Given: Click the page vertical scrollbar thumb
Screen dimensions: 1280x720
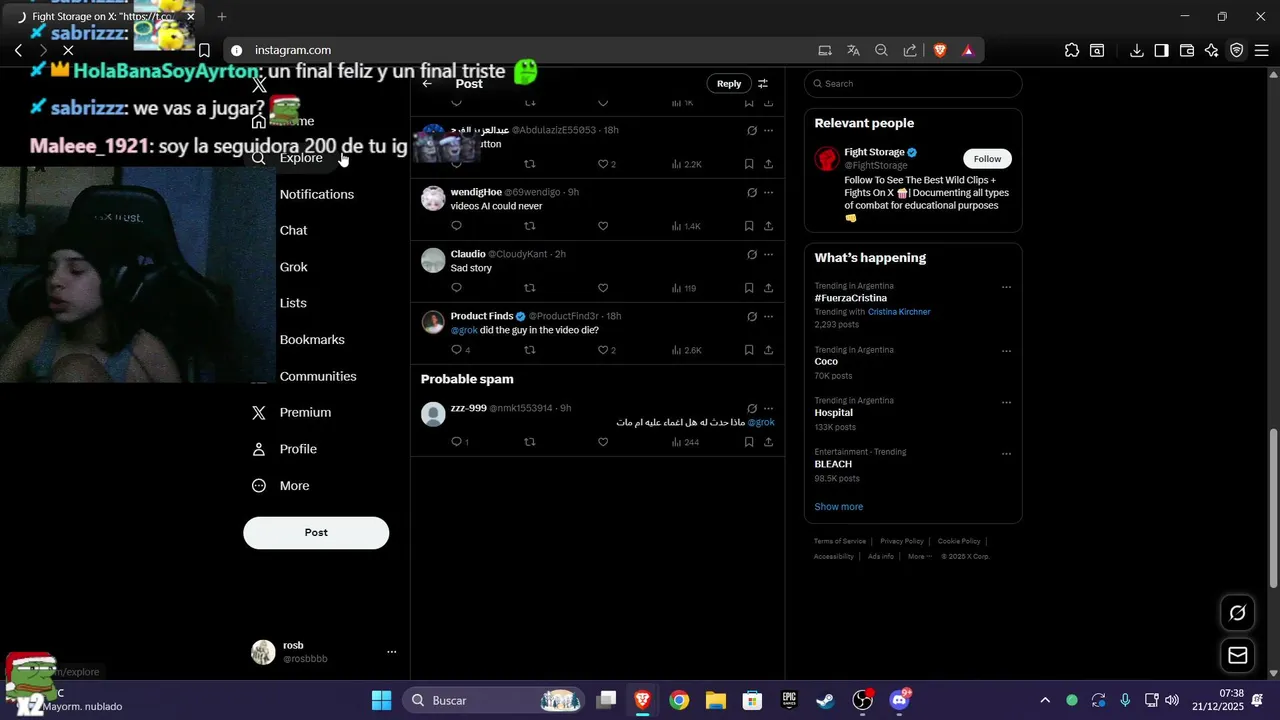Looking at the screenshot, I should (x=1273, y=508).
